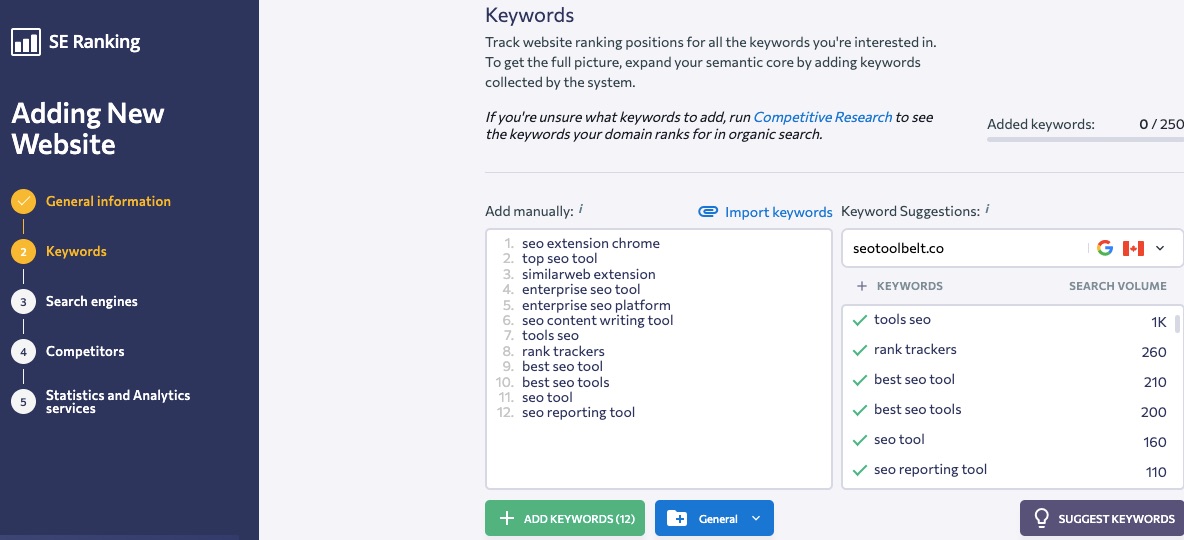Go to the Search engines step
The image size is (1184, 540).
pyautogui.click(x=91, y=302)
